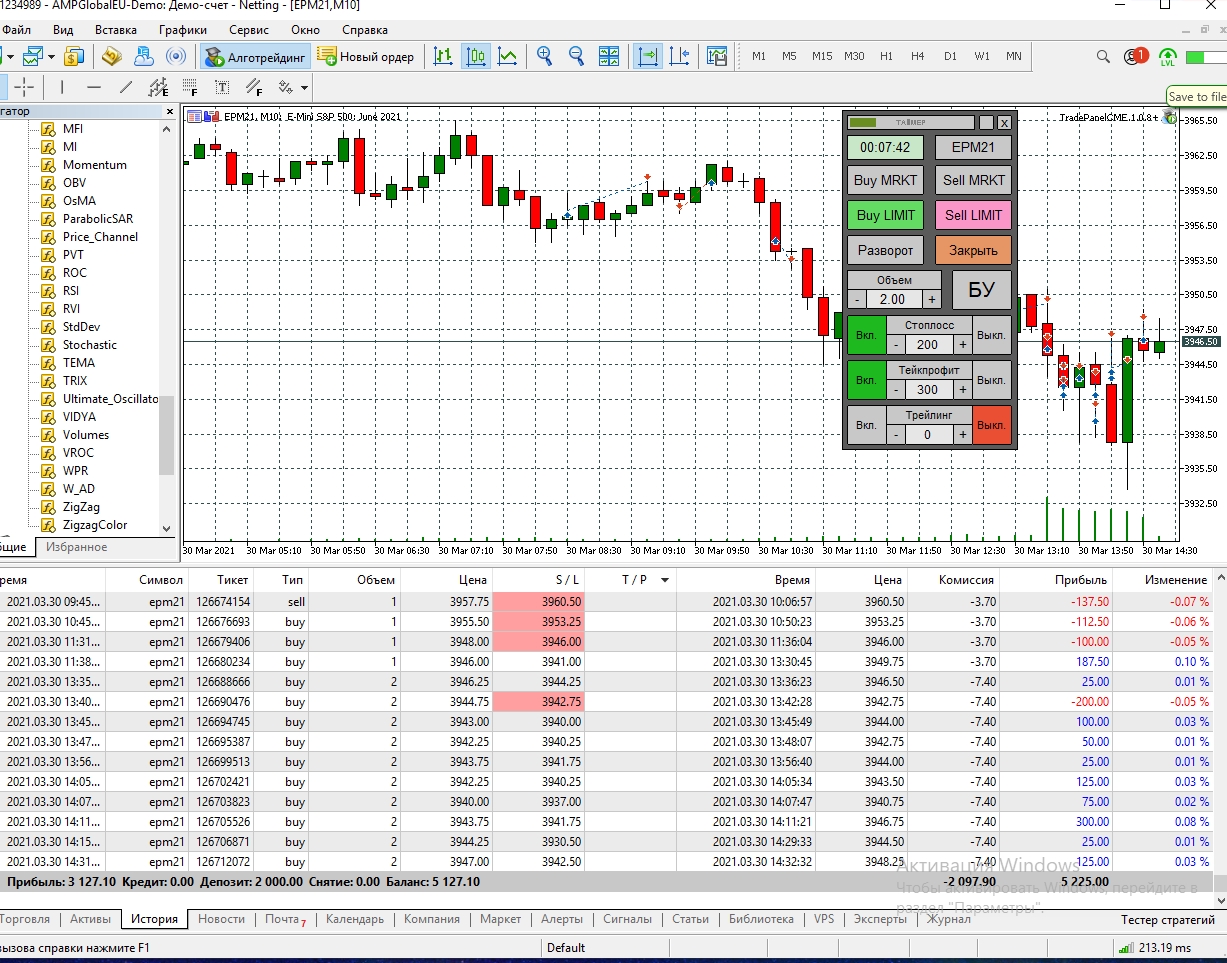Select the M15 timeframe
The height and width of the screenshot is (963, 1227).
[x=822, y=57]
